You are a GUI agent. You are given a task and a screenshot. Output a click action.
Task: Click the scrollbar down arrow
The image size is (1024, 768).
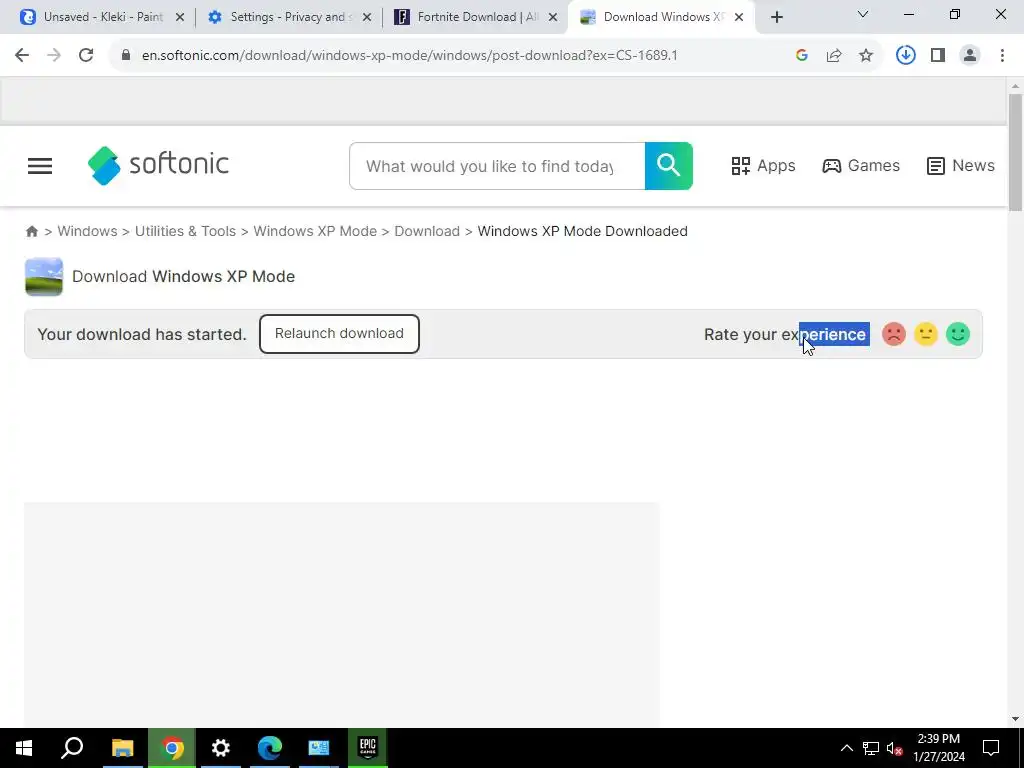point(1015,719)
